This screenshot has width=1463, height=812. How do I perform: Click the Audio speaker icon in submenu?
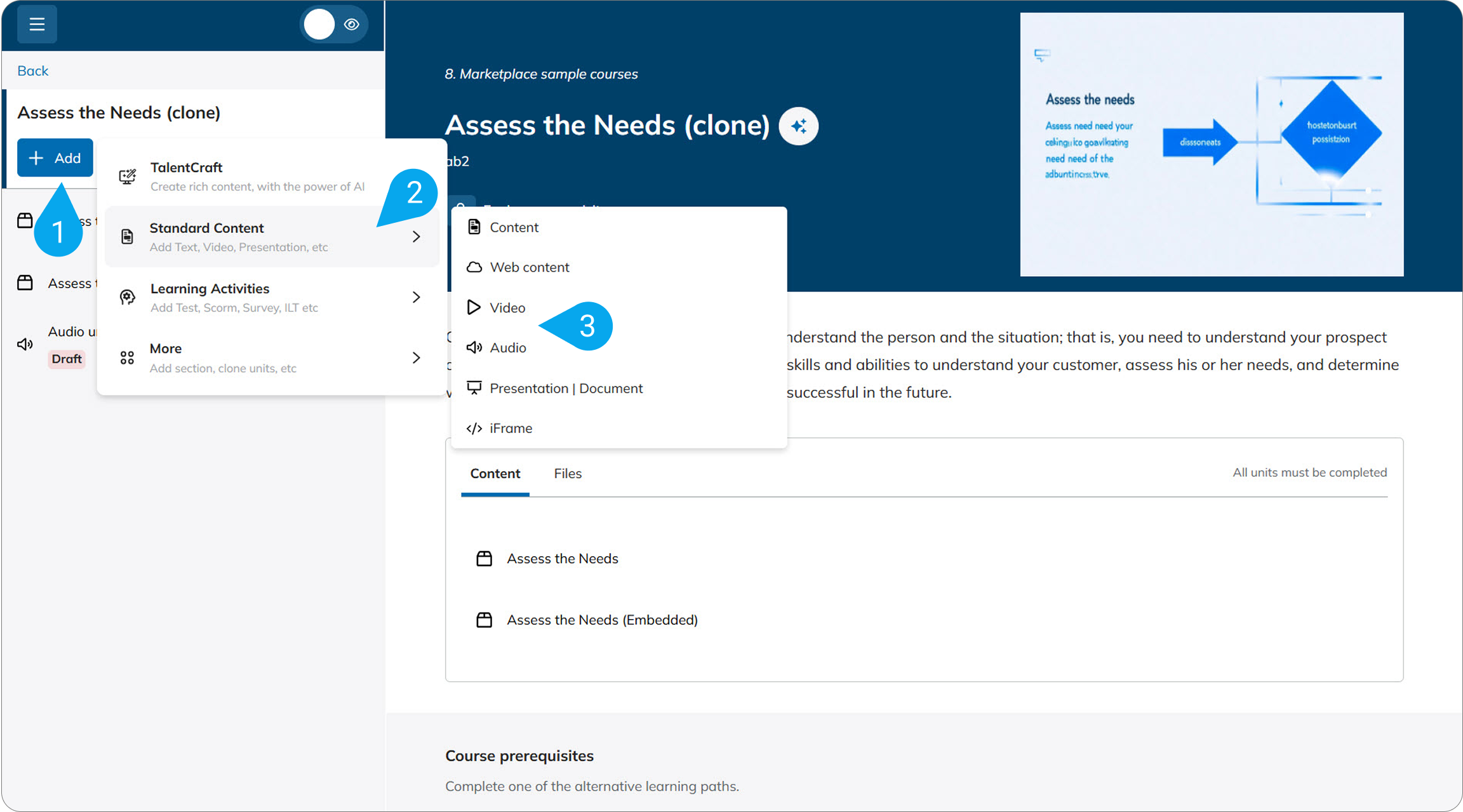(474, 347)
